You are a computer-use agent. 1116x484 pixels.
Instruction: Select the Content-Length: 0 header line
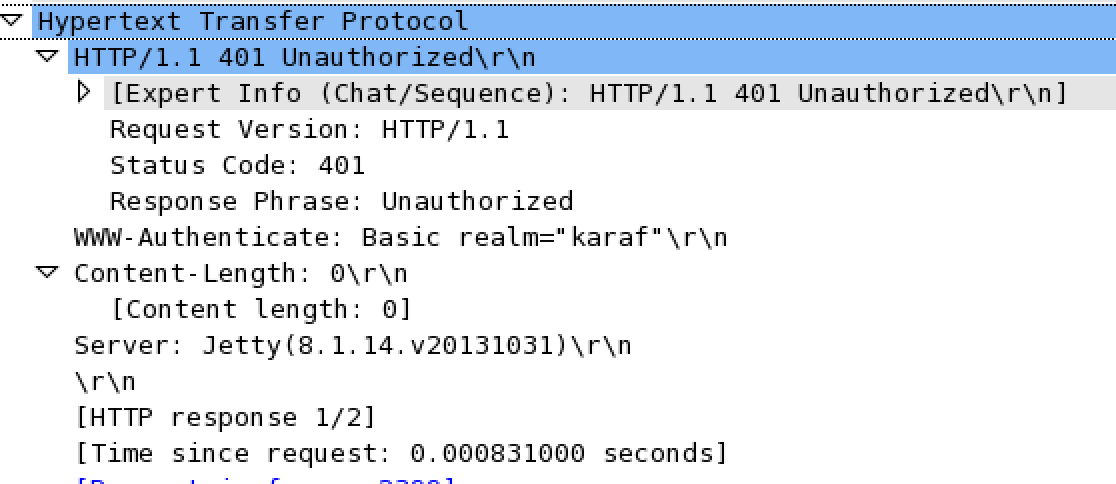tap(241, 273)
